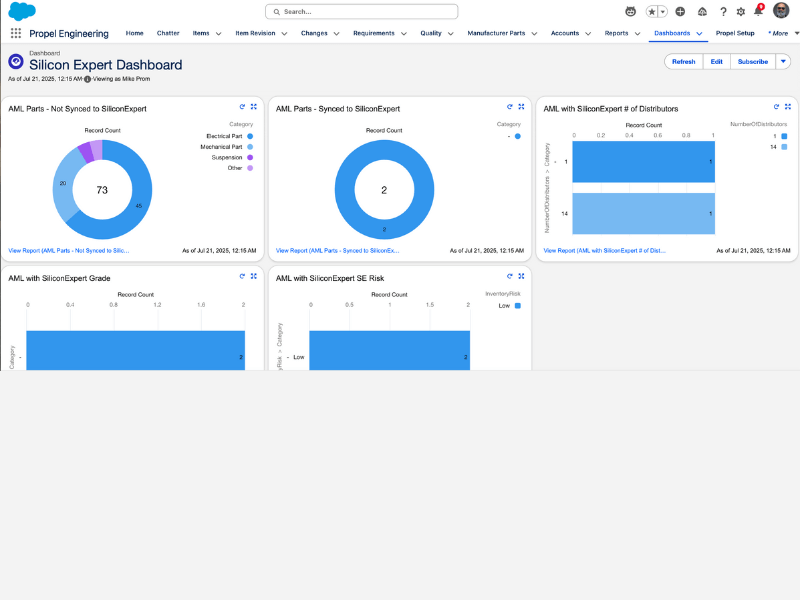Click the Low InventoryRisk legend swatch
The height and width of the screenshot is (600, 800).
point(518,306)
